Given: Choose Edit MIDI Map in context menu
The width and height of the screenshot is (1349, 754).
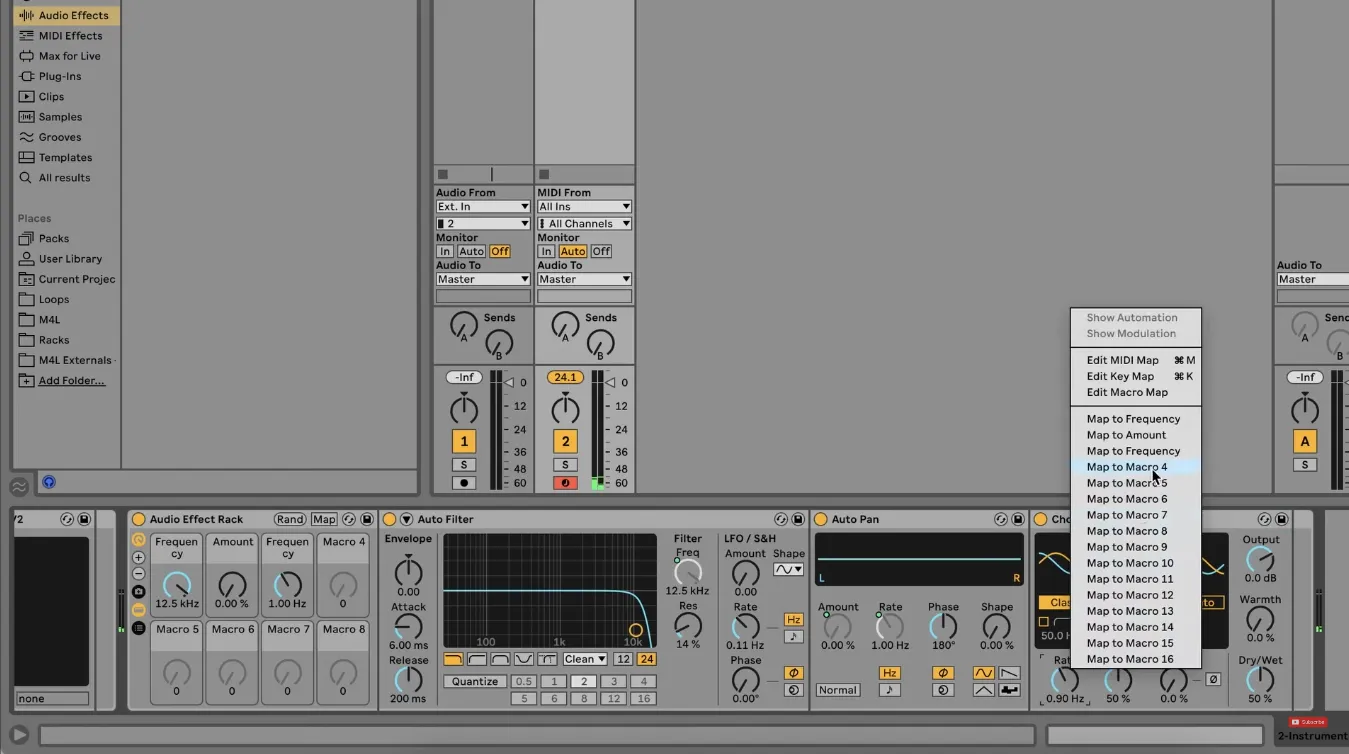Looking at the screenshot, I should (x=1135, y=360).
